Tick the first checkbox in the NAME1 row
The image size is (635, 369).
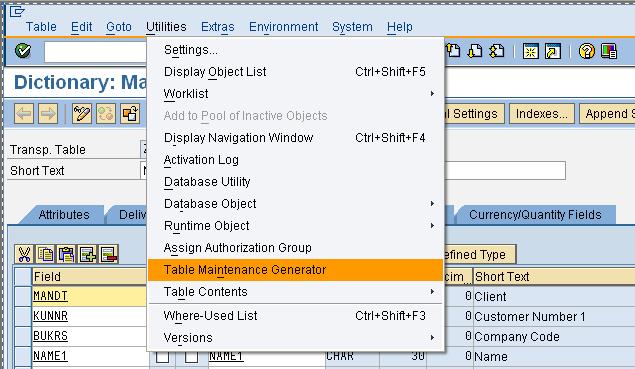coord(162,357)
